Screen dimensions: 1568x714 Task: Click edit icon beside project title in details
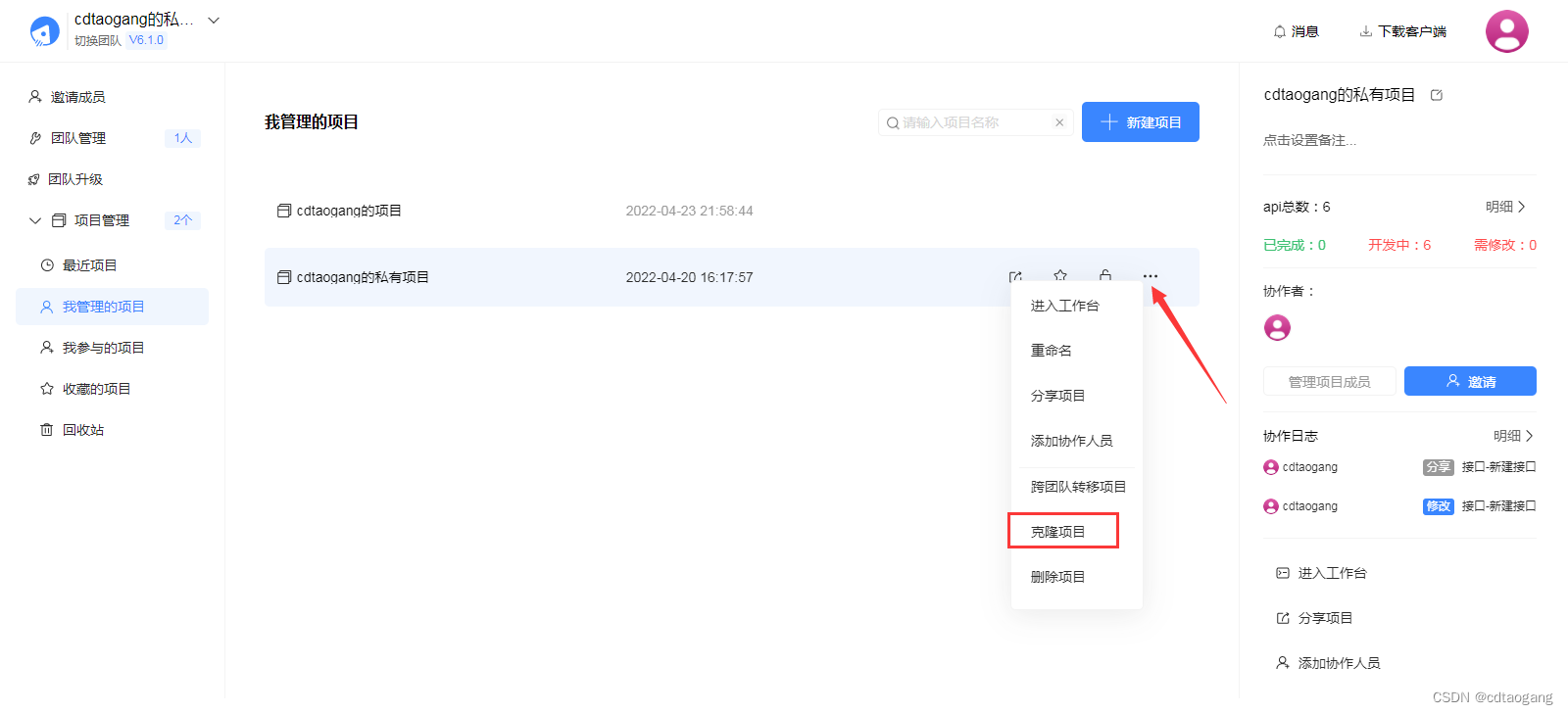(x=1437, y=95)
